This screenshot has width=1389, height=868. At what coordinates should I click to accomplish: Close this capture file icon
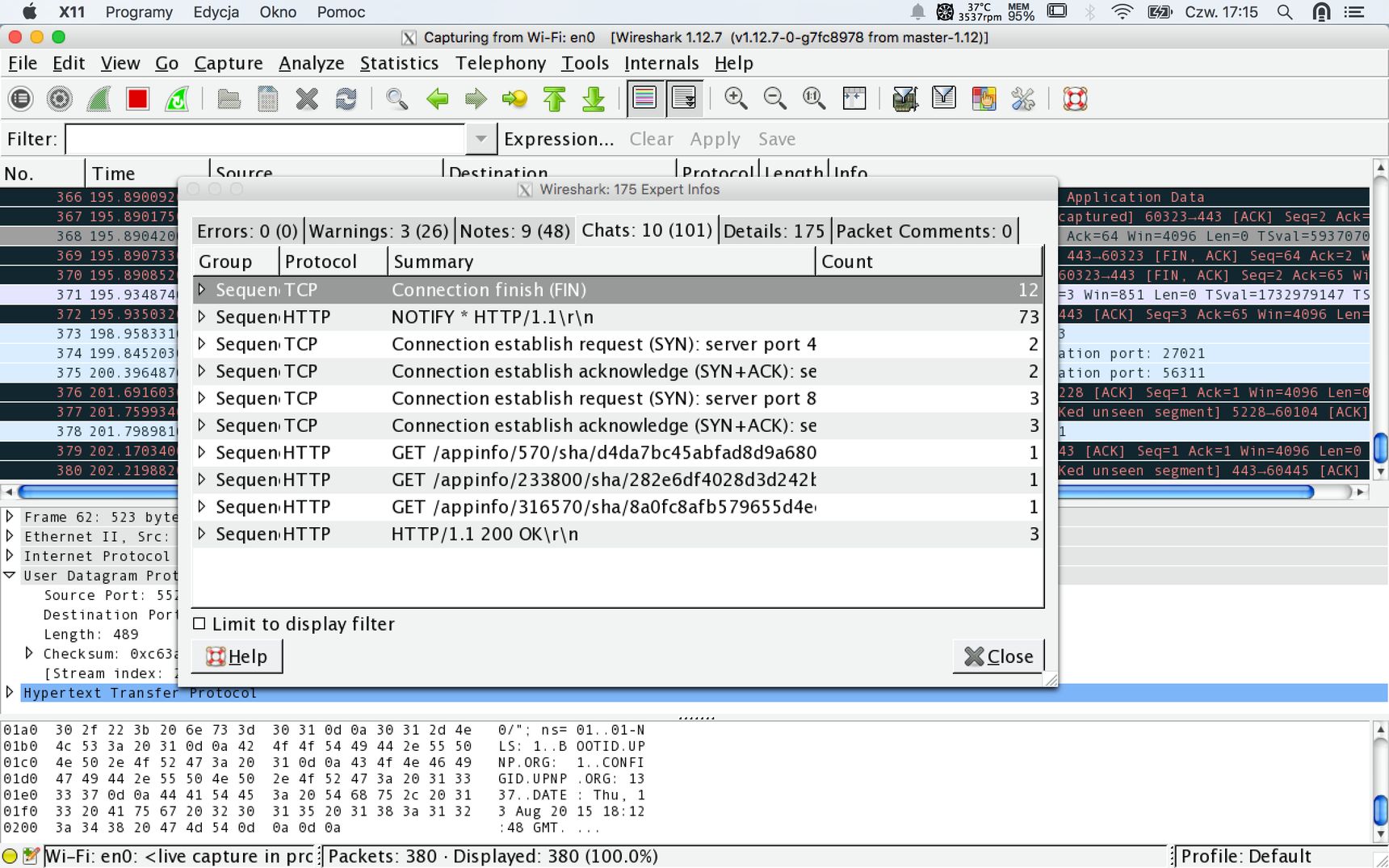307,99
